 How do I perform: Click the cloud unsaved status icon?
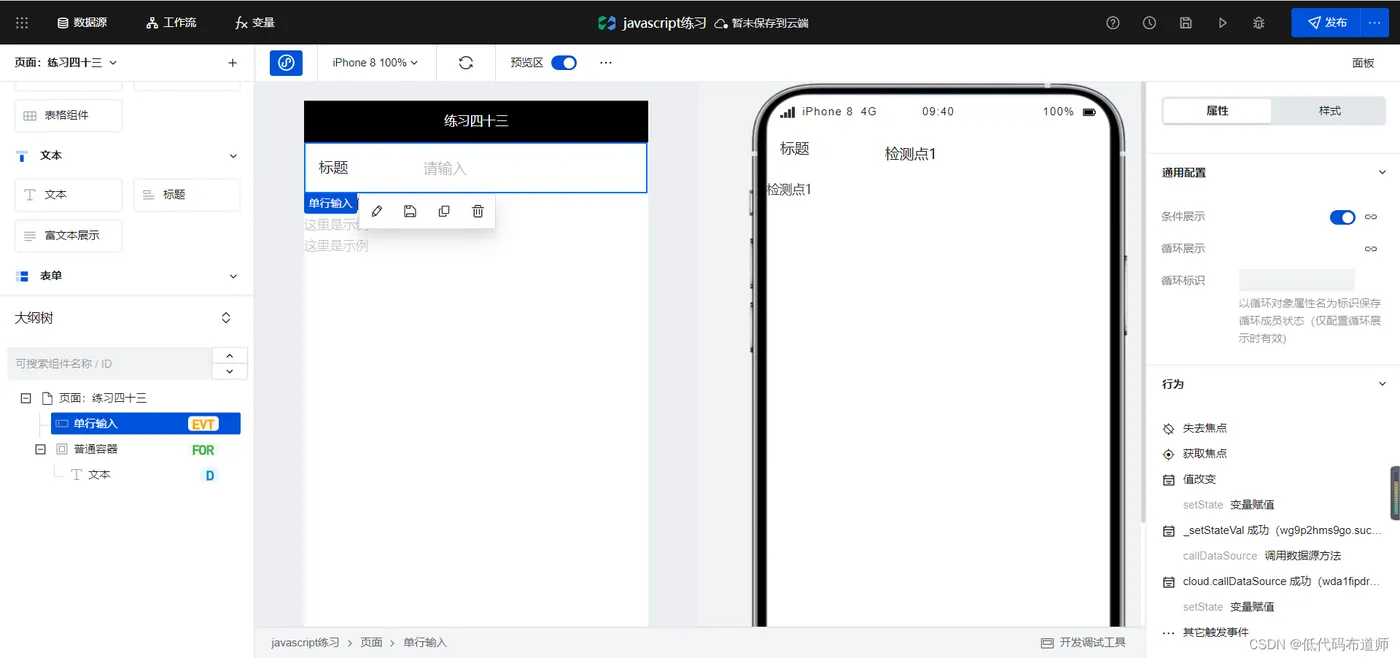720,22
